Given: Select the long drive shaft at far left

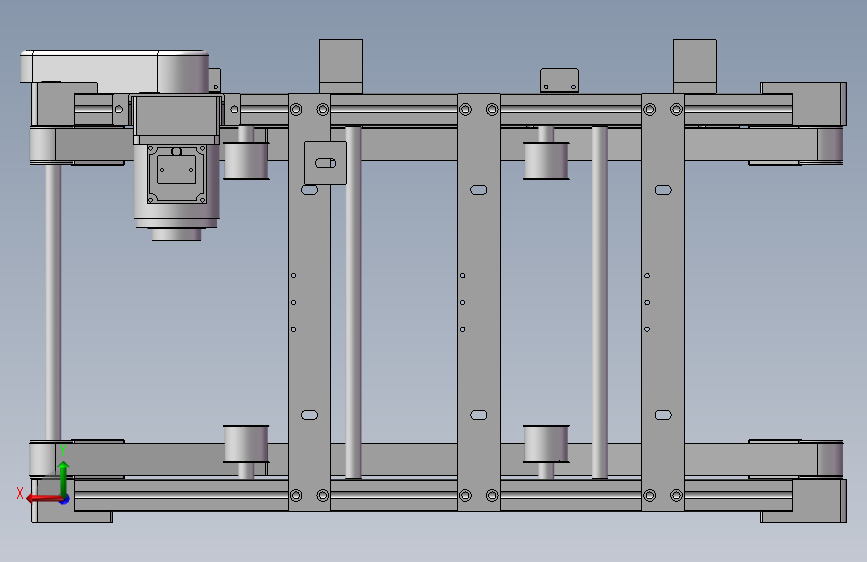Looking at the screenshot, I should click(x=53, y=302).
